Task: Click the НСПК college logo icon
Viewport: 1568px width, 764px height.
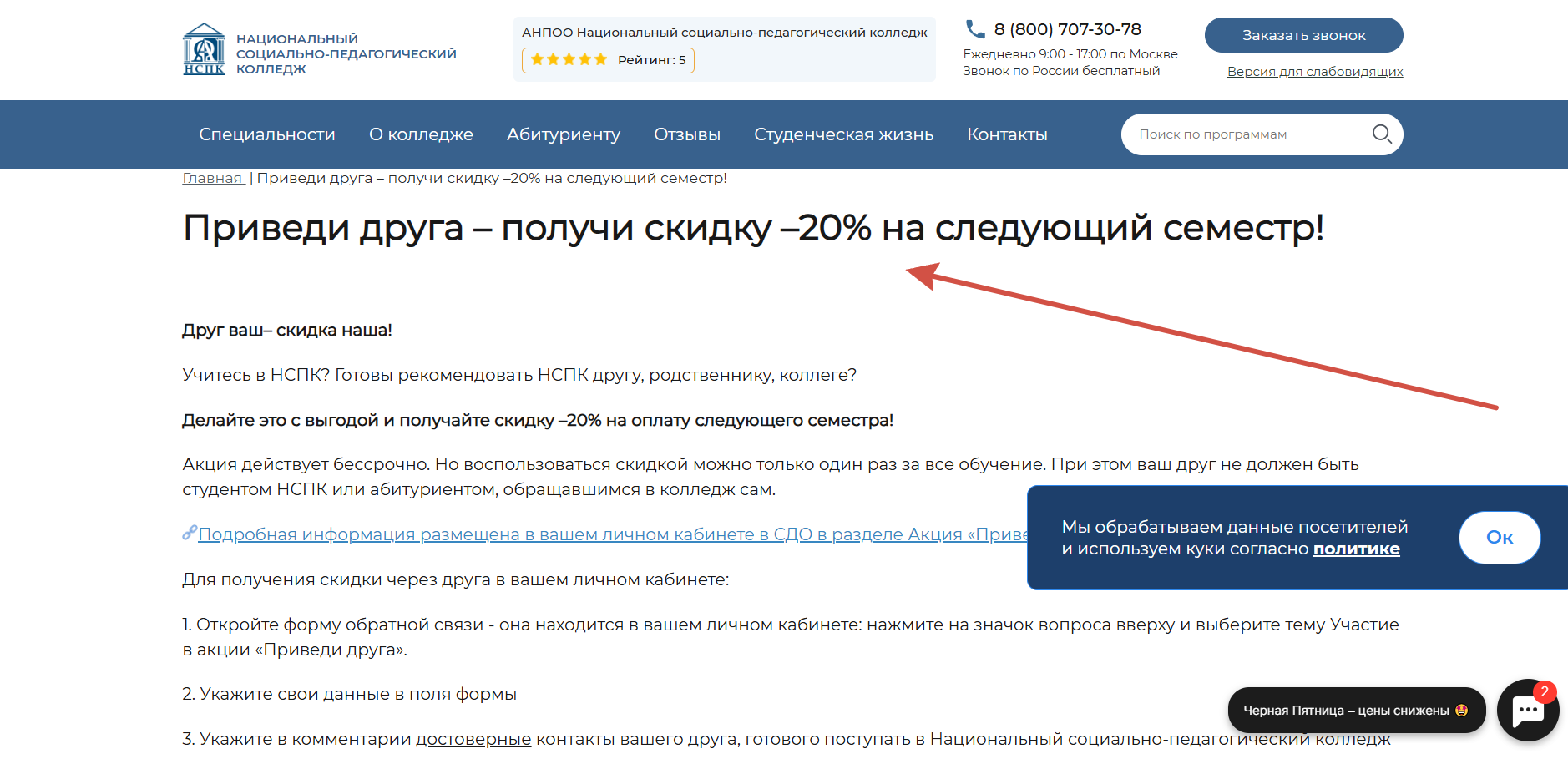Action: point(204,49)
